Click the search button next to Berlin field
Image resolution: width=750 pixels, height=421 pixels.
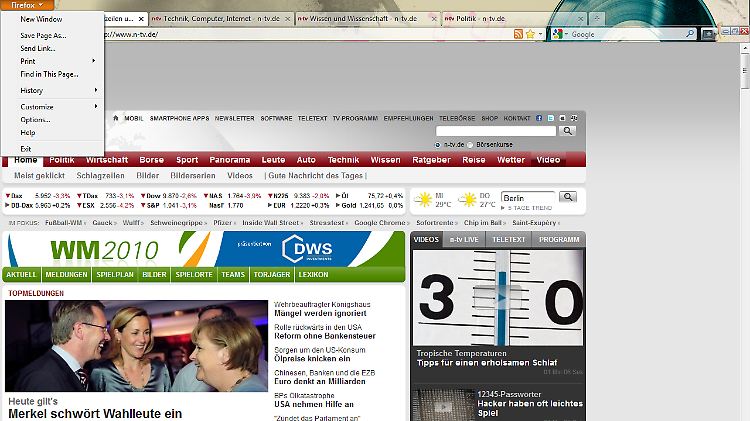coord(568,197)
